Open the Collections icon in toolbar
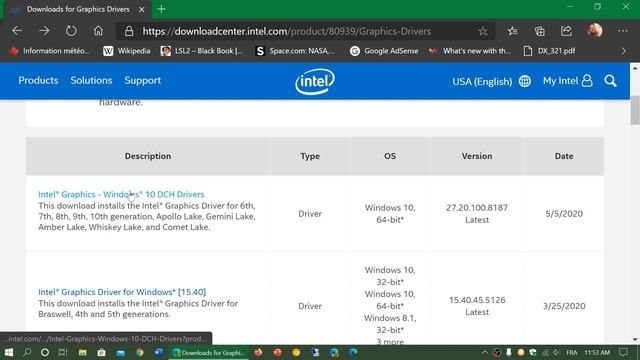This screenshot has height=360, width=640. click(x=540, y=31)
